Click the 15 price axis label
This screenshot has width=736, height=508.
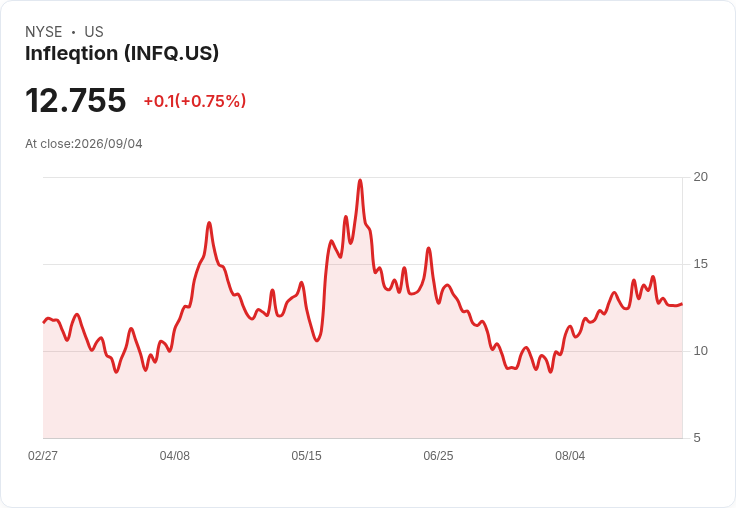tap(700, 264)
